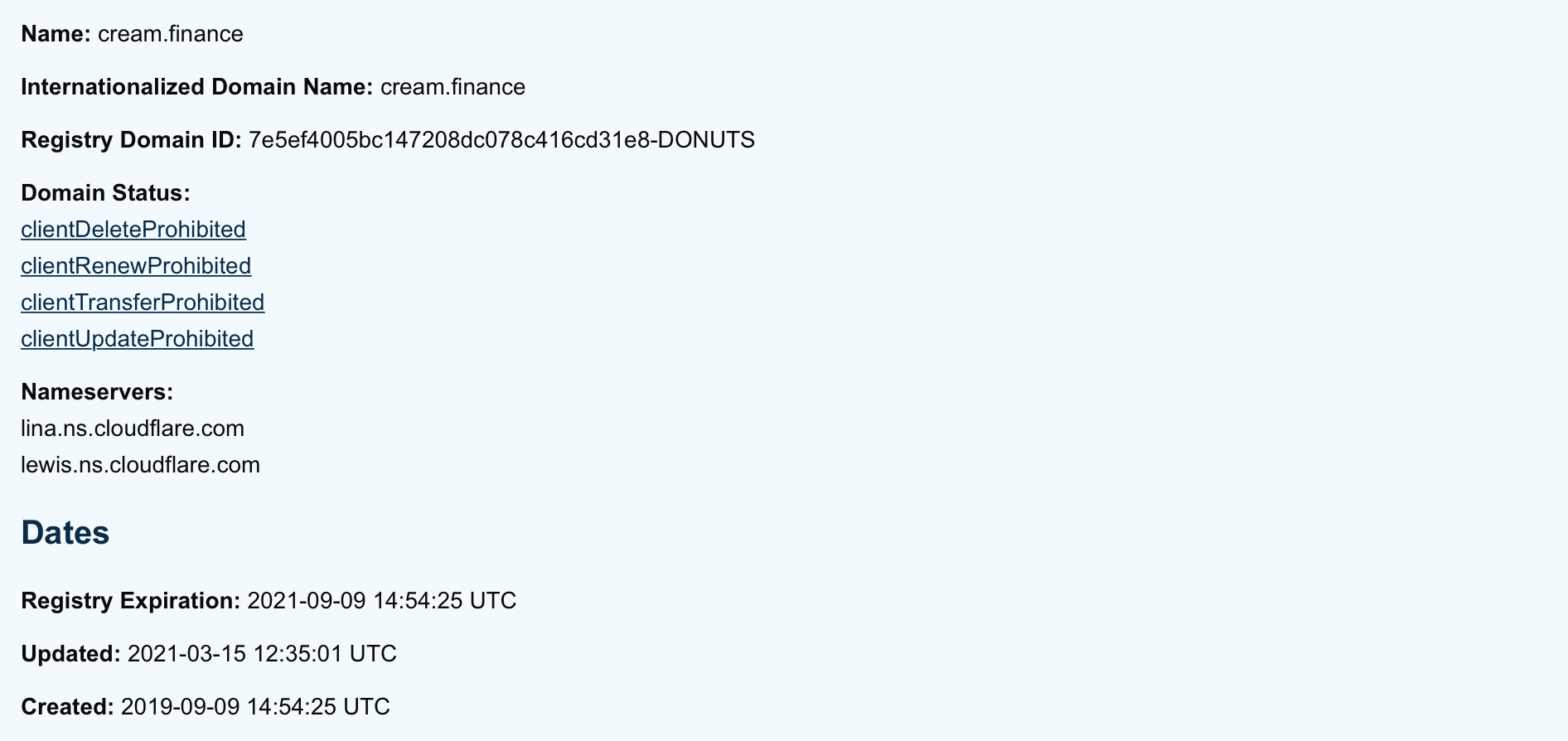Click the Nameservers label
The width and height of the screenshot is (1568, 741).
tap(97, 392)
